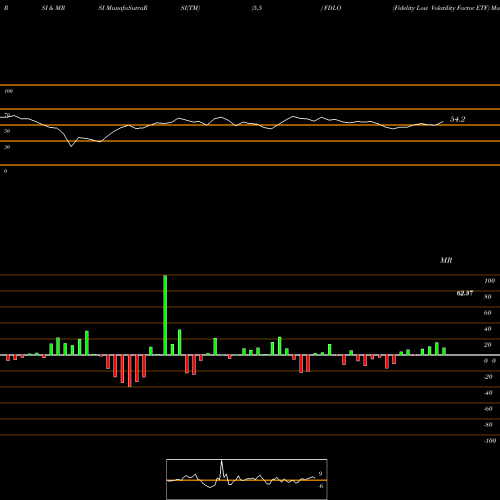This screenshot has width=500, height=500.
Task: Click the 30 label on RSI axis
Action: (7, 147)
